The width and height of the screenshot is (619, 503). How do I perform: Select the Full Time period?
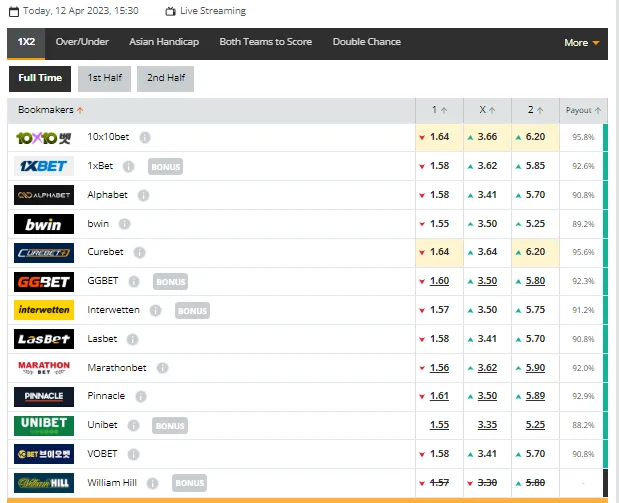(40, 78)
